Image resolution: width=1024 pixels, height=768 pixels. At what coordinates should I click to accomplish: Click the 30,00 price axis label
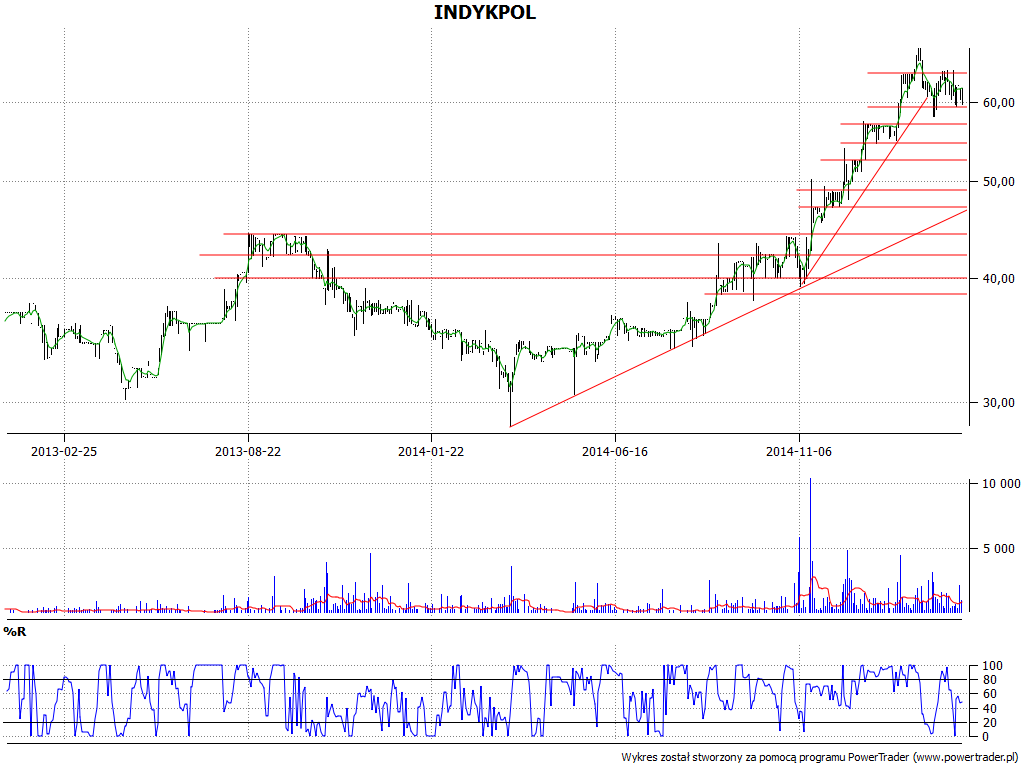(999, 403)
